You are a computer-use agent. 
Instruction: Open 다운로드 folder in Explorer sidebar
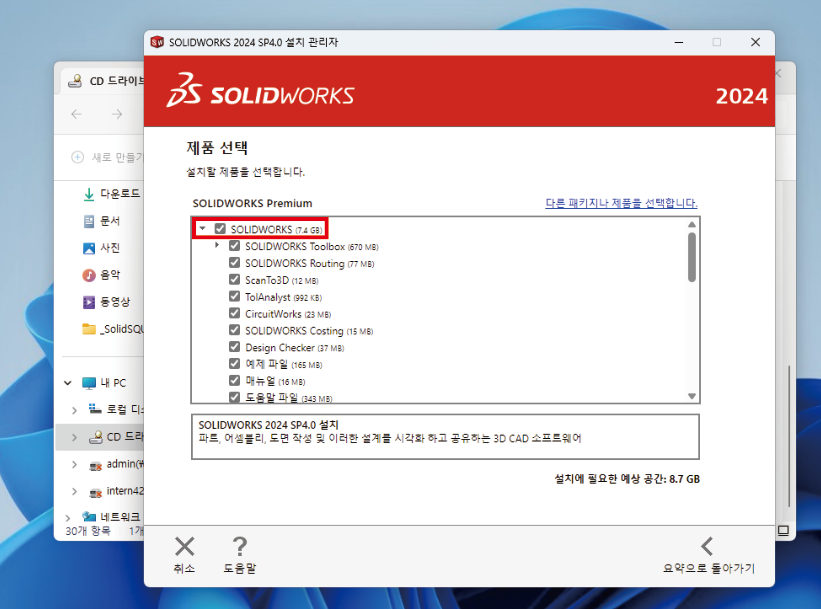click(112, 194)
